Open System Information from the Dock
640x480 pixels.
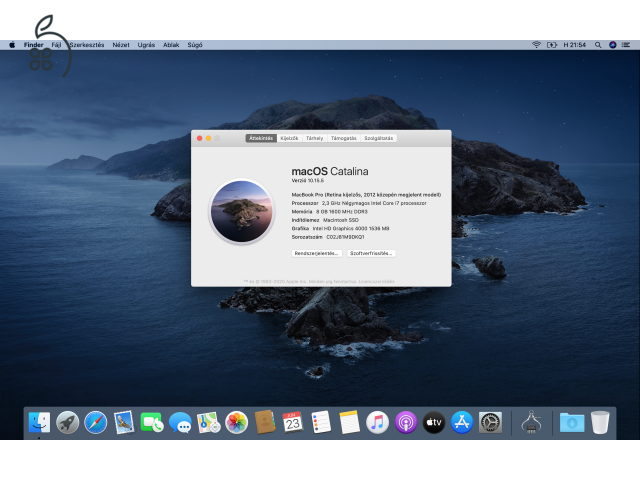531,422
